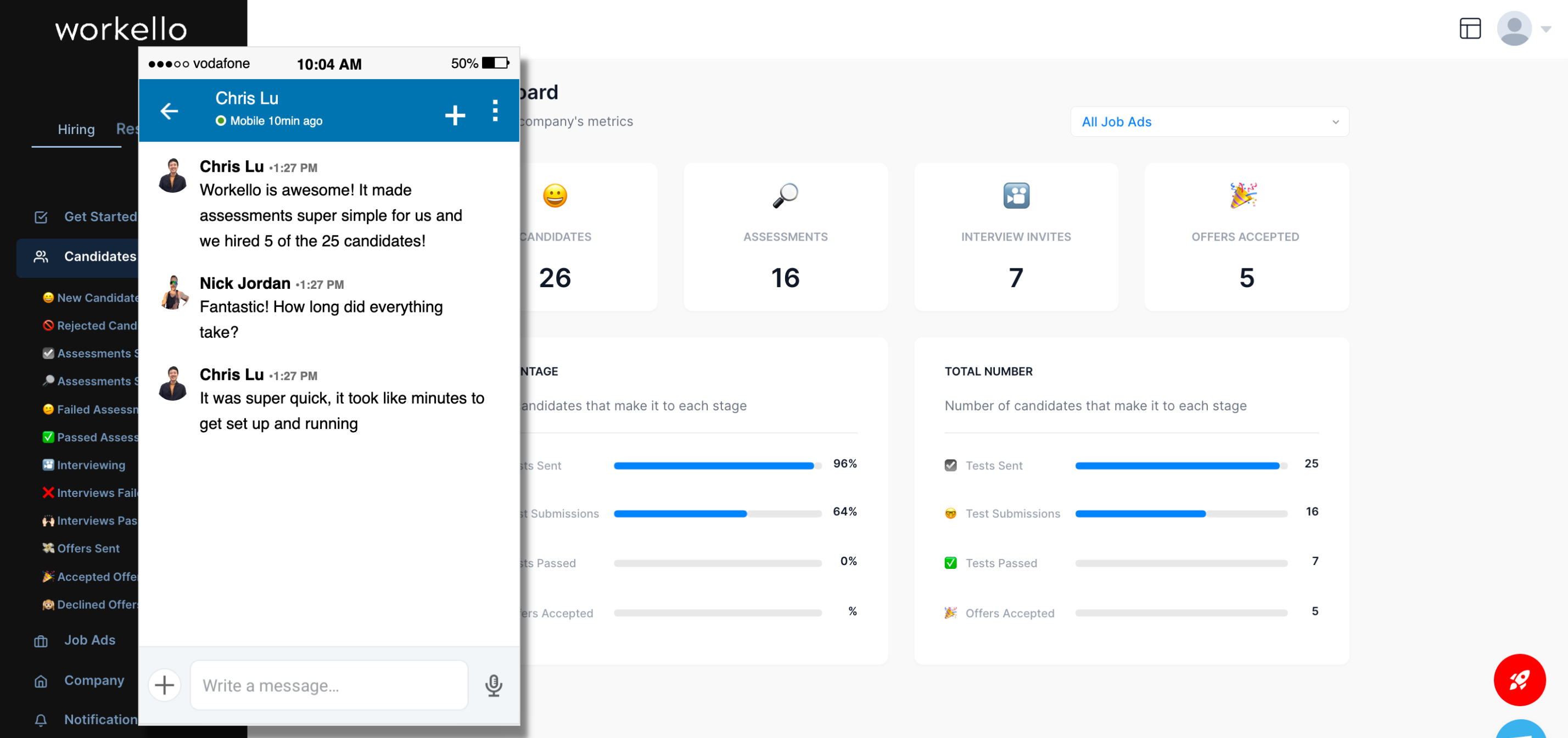Click the 96% Tests Sent percentage bar

(718, 466)
